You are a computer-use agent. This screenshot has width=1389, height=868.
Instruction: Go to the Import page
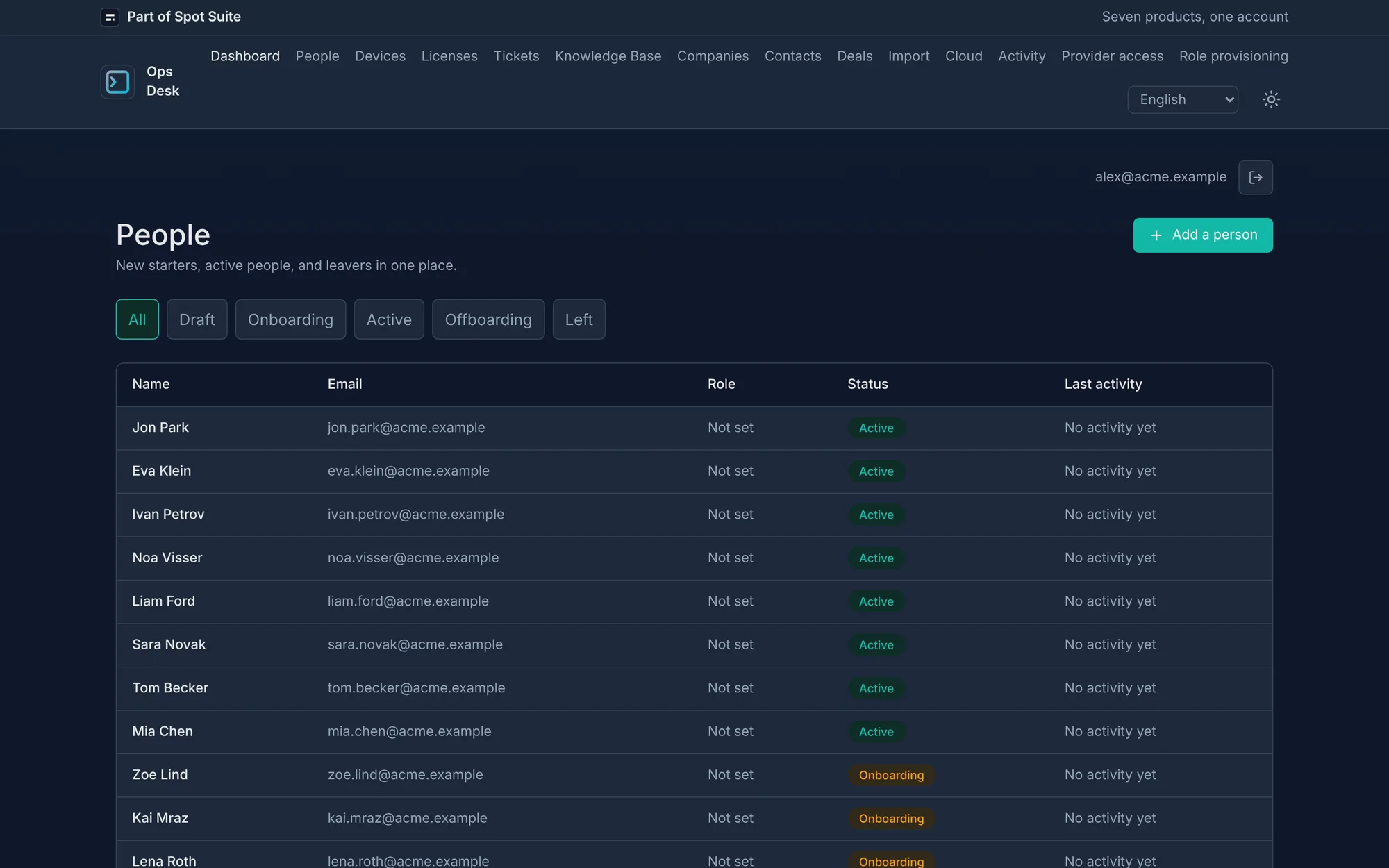tap(908, 56)
